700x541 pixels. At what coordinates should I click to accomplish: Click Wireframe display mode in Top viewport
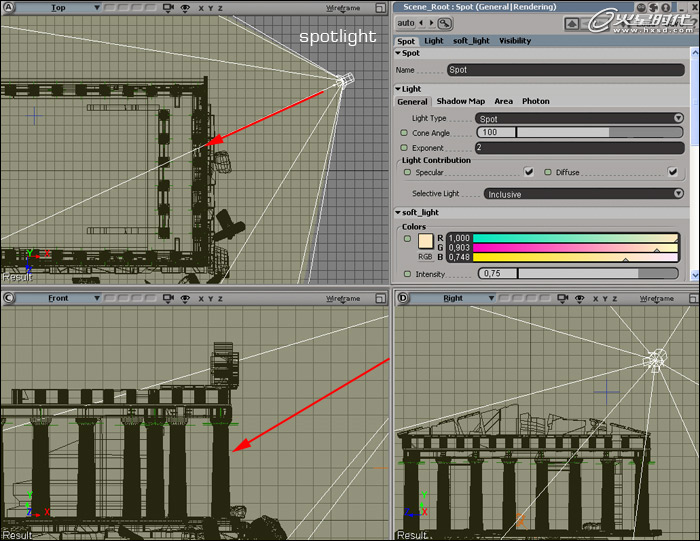pos(343,7)
